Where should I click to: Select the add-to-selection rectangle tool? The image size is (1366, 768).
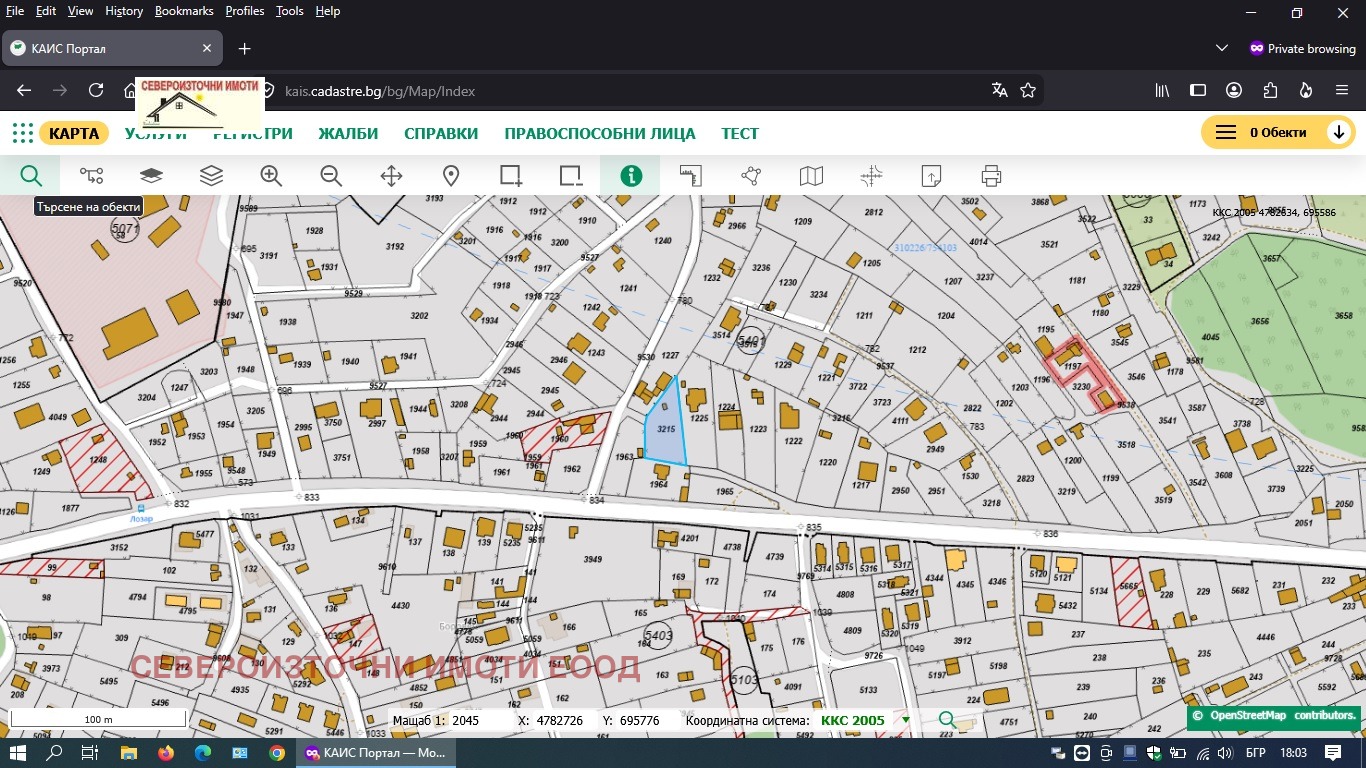(x=511, y=176)
